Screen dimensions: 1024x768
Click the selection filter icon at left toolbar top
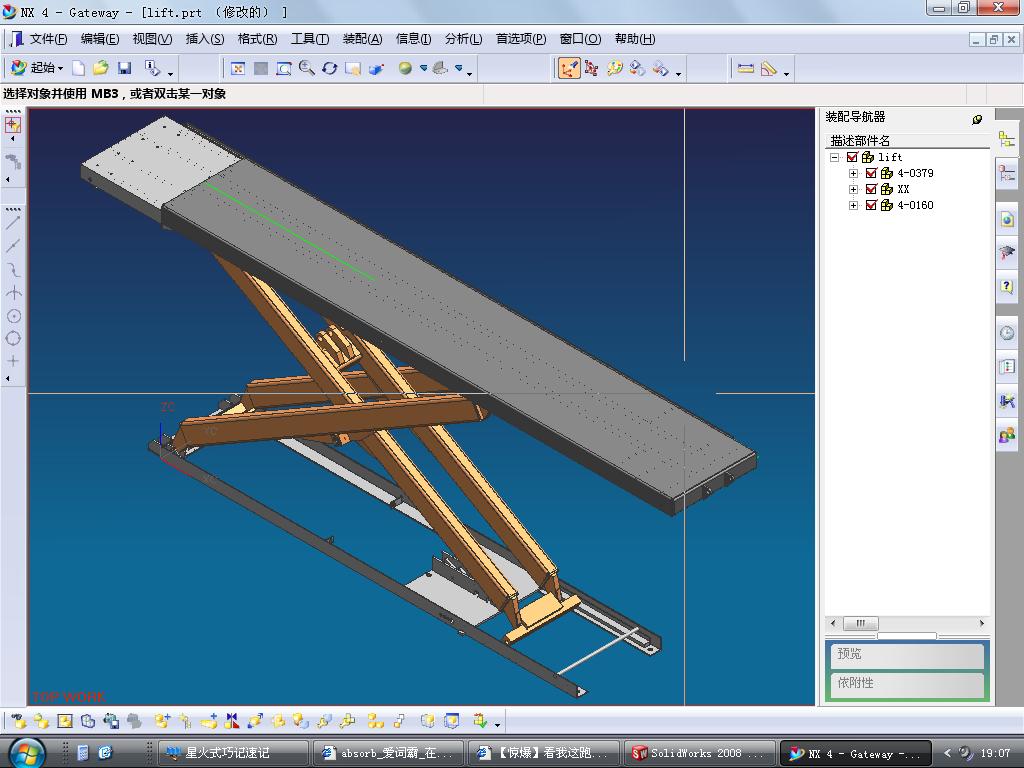(x=13, y=123)
